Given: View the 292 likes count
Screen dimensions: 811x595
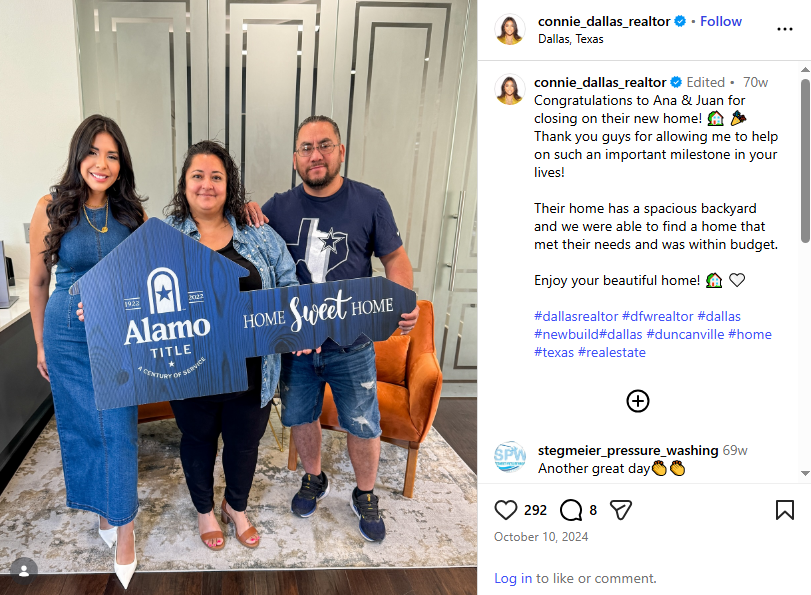Looking at the screenshot, I should pos(535,511).
